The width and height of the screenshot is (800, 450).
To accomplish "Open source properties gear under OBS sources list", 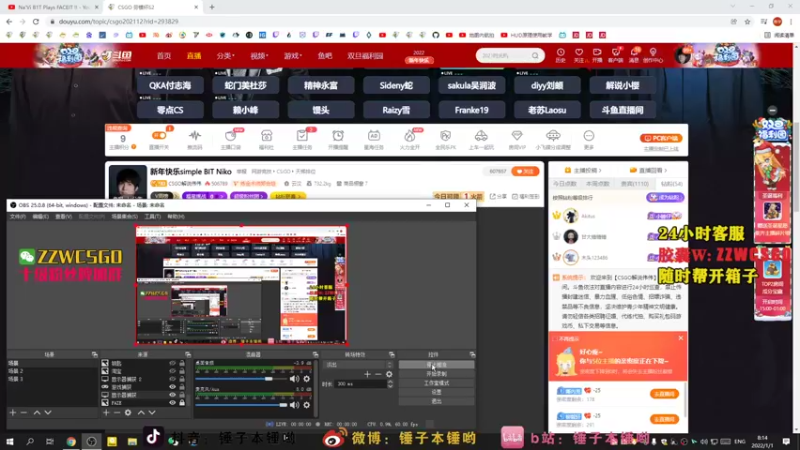I will (128, 412).
